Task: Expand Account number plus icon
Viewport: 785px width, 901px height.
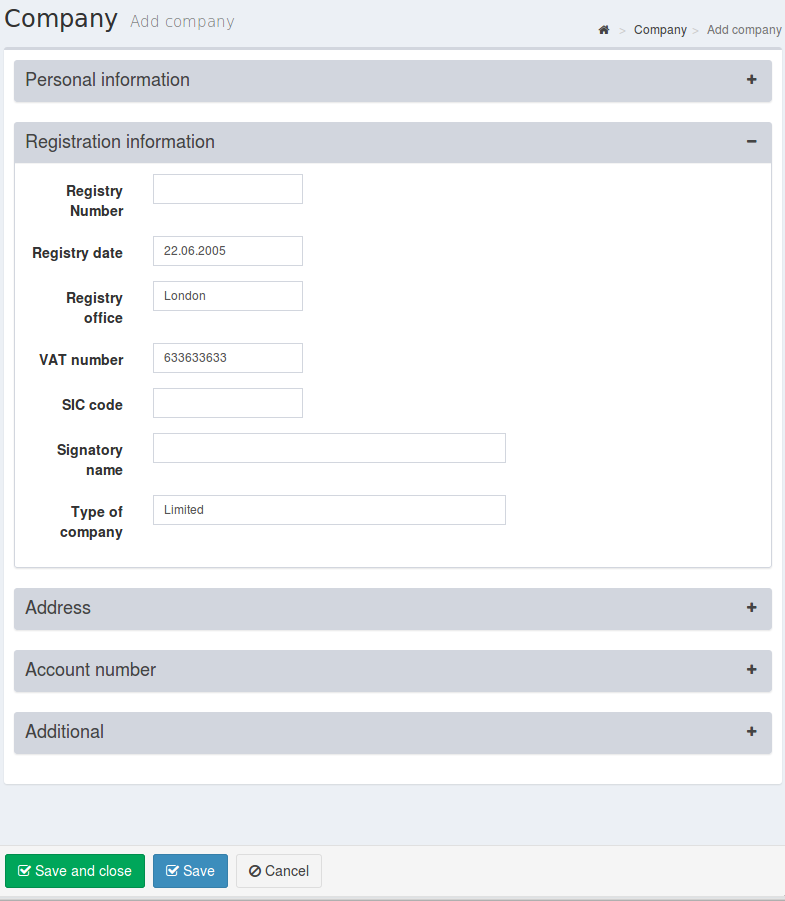Action: click(x=751, y=669)
